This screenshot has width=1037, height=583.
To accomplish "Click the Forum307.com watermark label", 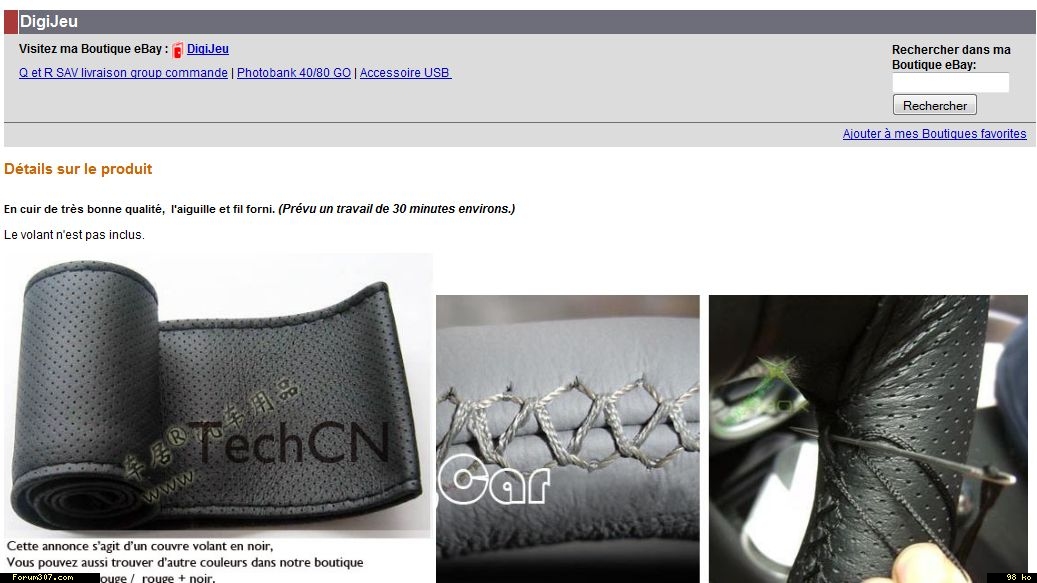I will [x=44, y=578].
